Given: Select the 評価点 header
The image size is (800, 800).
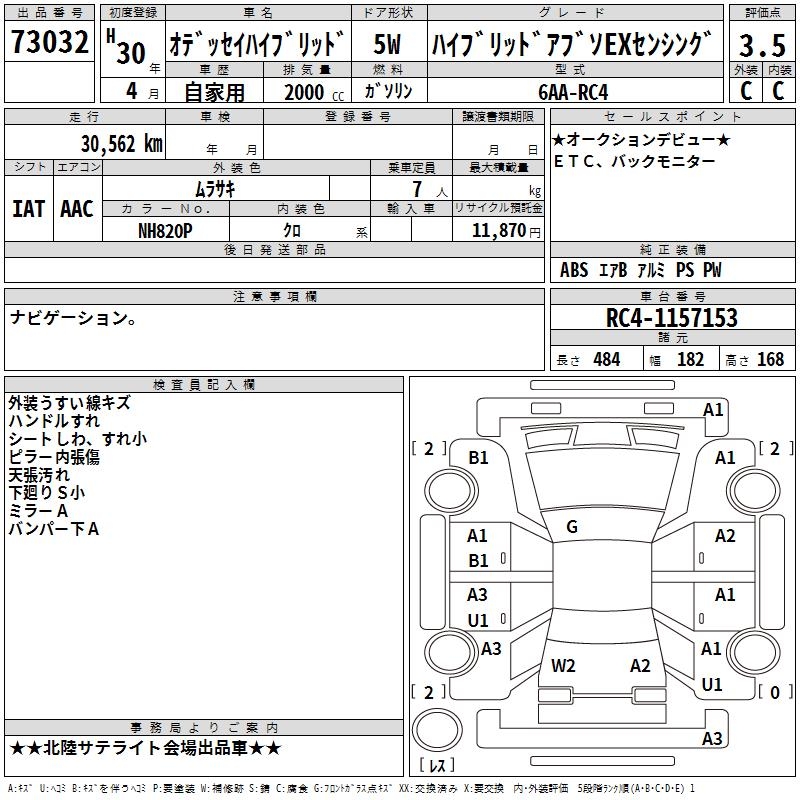Looking at the screenshot, I should [762, 13].
